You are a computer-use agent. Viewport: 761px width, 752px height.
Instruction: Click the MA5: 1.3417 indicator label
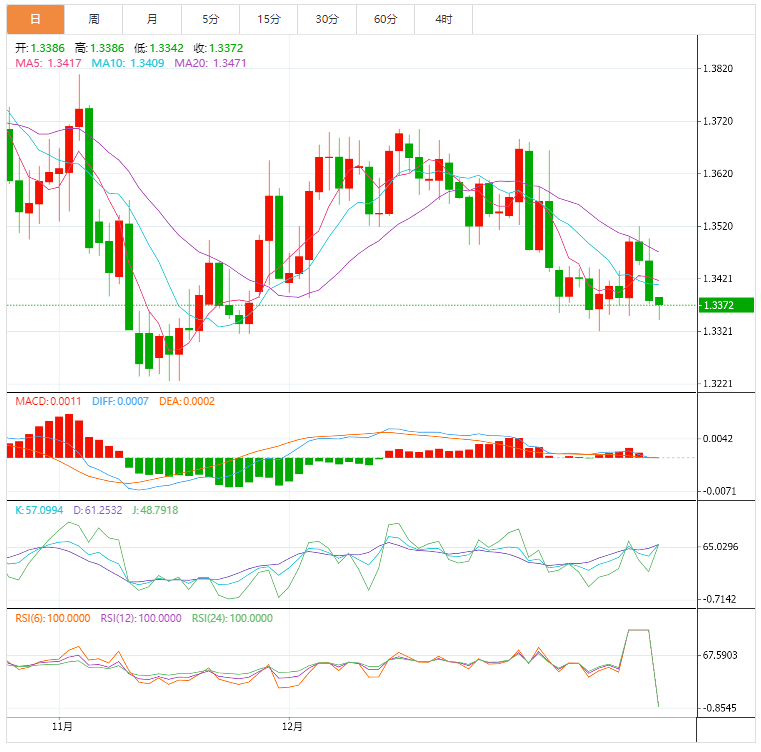point(48,63)
